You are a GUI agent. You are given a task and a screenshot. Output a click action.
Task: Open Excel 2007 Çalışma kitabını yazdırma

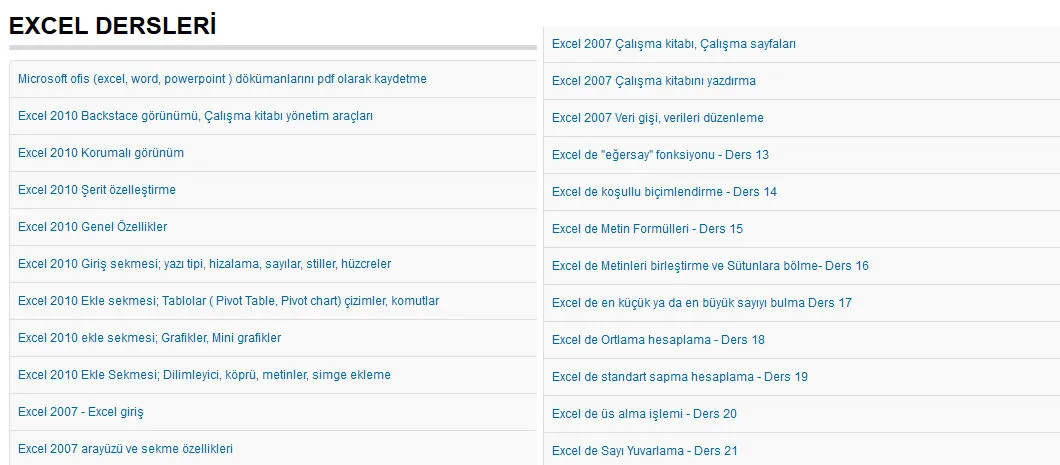tap(653, 81)
